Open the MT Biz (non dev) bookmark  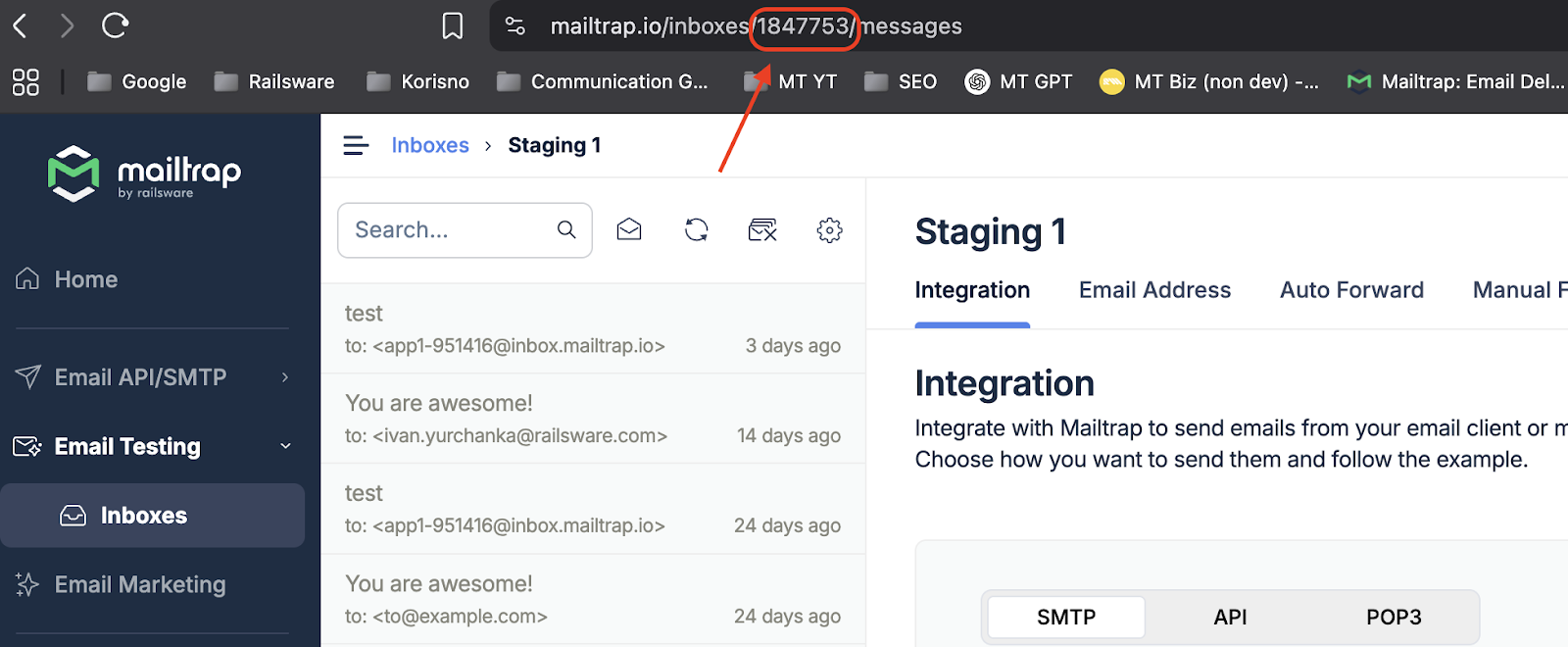(1209, 82)
